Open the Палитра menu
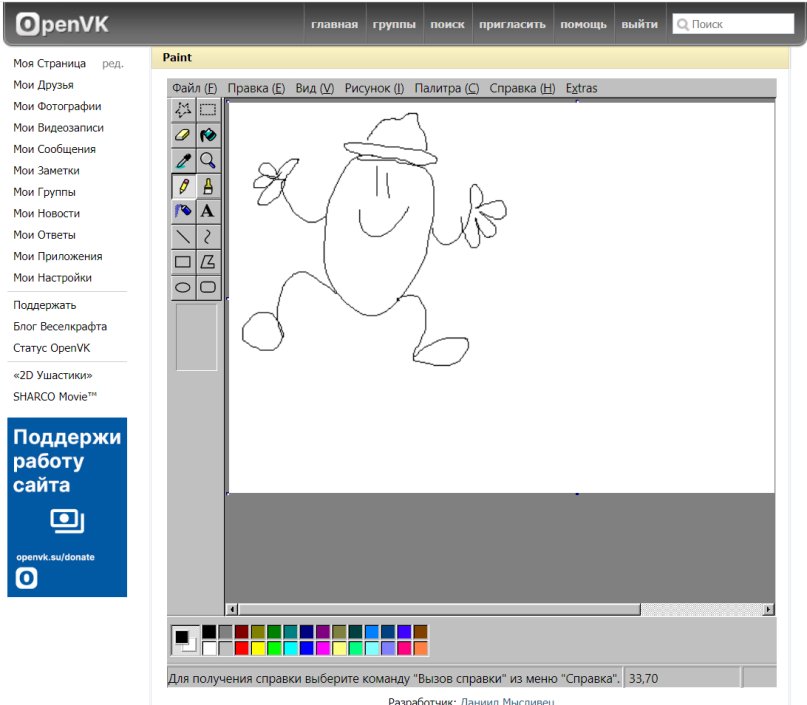This screenshot has height=705, width=807. pos(446,88)
